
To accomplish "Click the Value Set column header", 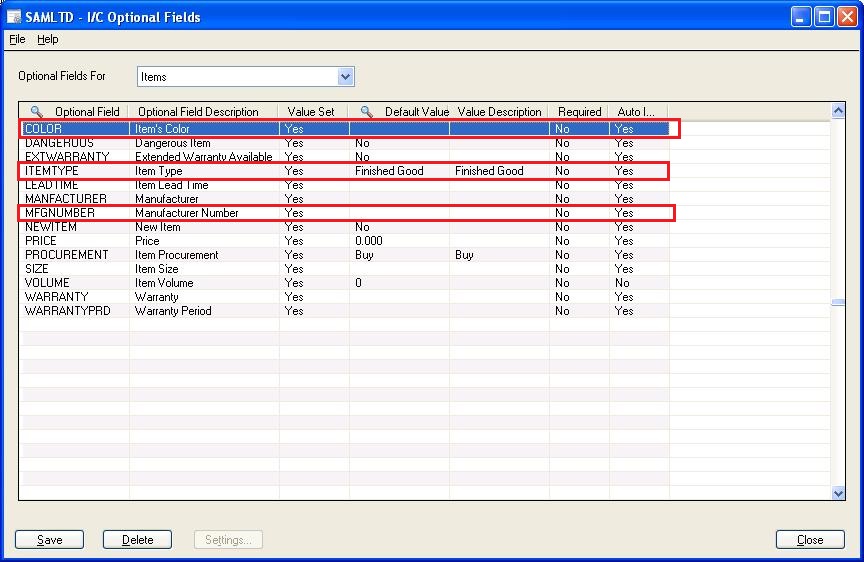I will (314, 112).
